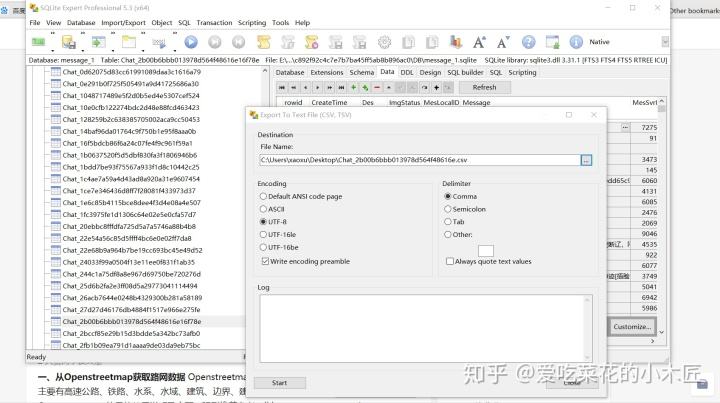Click the Start export button
This screenshot has width=720, height=403.
[x=280, y=383]
